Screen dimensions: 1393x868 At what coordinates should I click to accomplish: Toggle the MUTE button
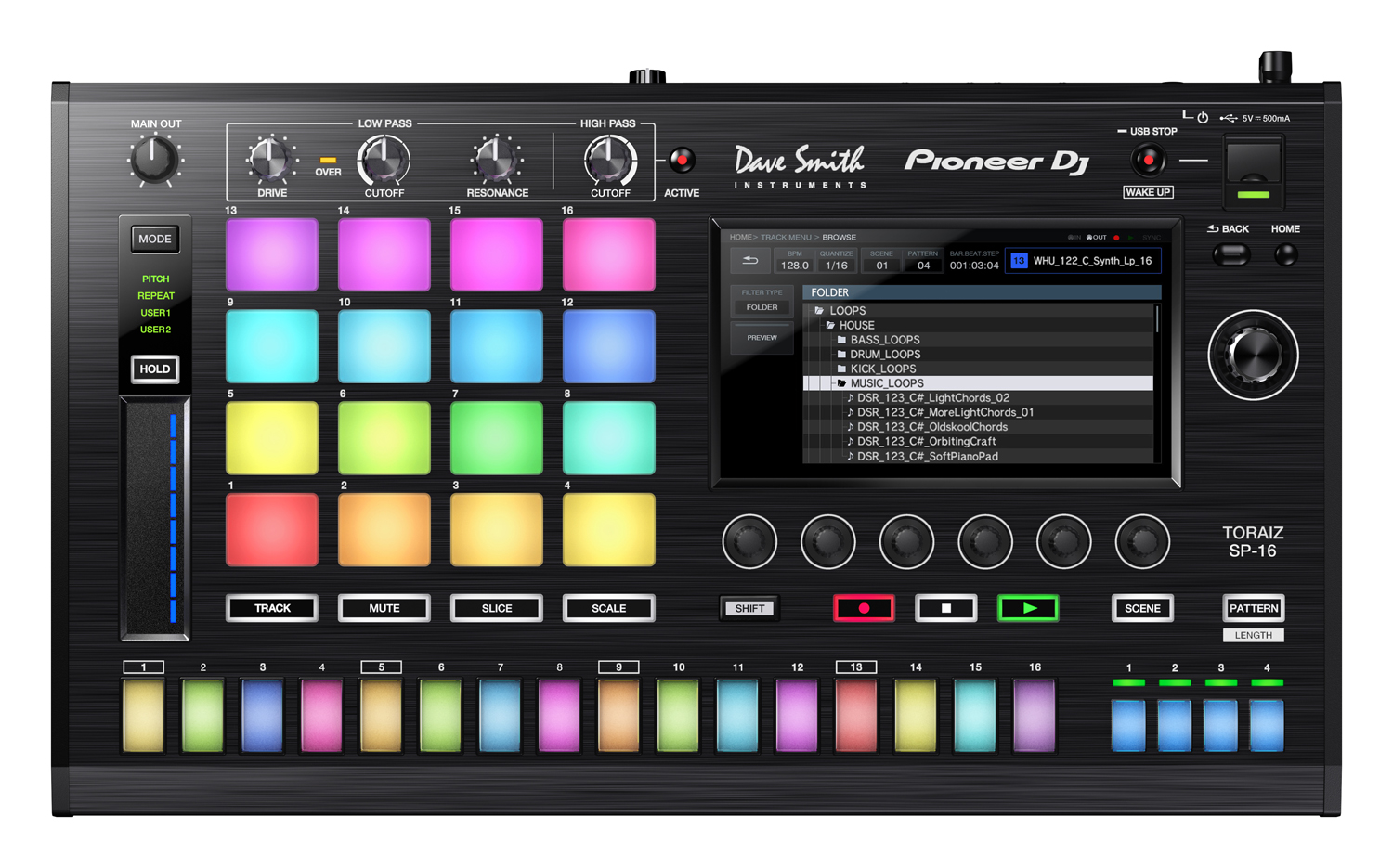384,608
